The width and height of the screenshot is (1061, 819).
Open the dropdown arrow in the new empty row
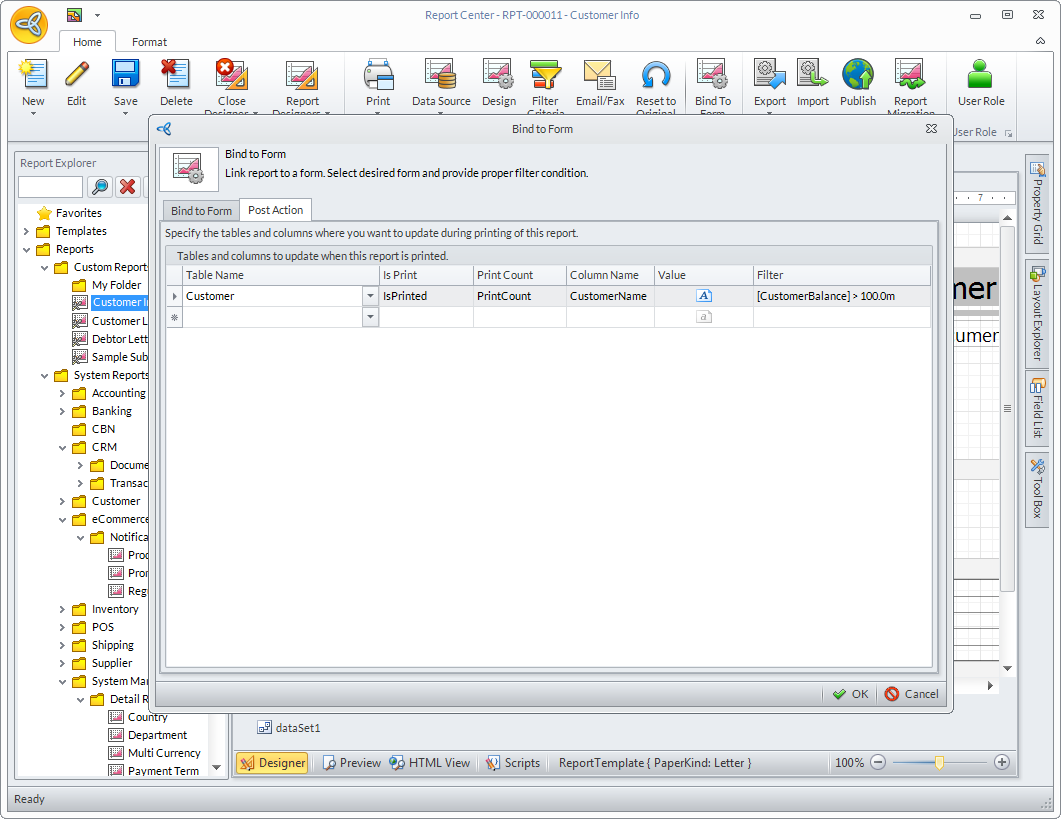pos(370,317)
